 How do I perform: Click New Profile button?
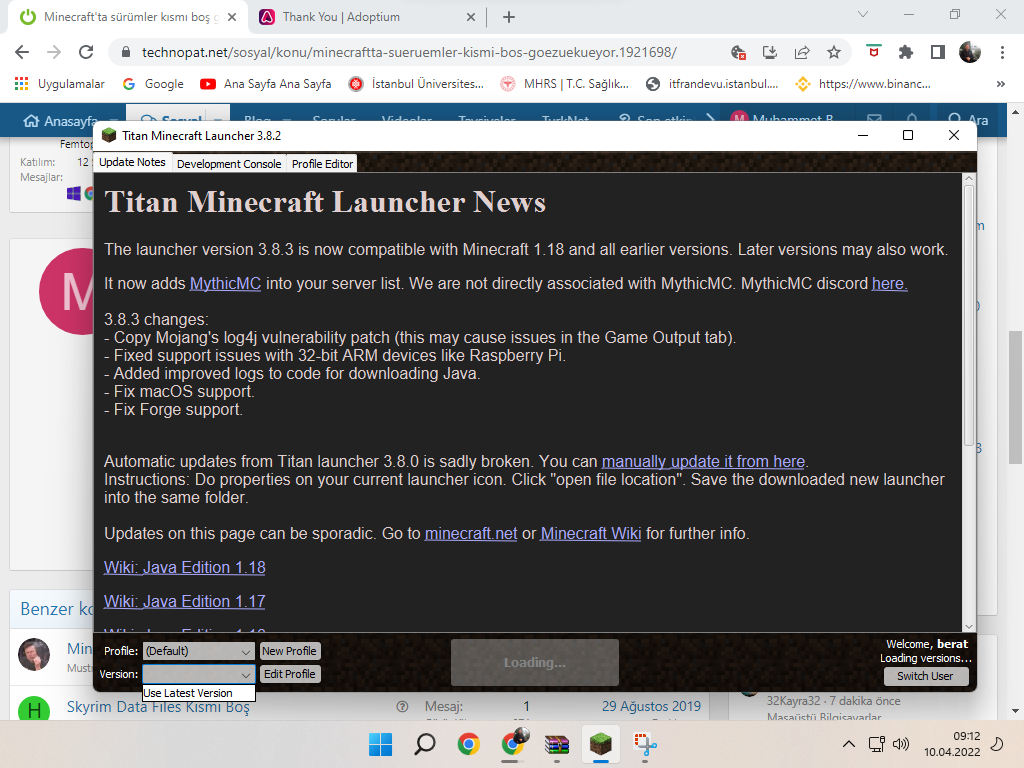289,651
